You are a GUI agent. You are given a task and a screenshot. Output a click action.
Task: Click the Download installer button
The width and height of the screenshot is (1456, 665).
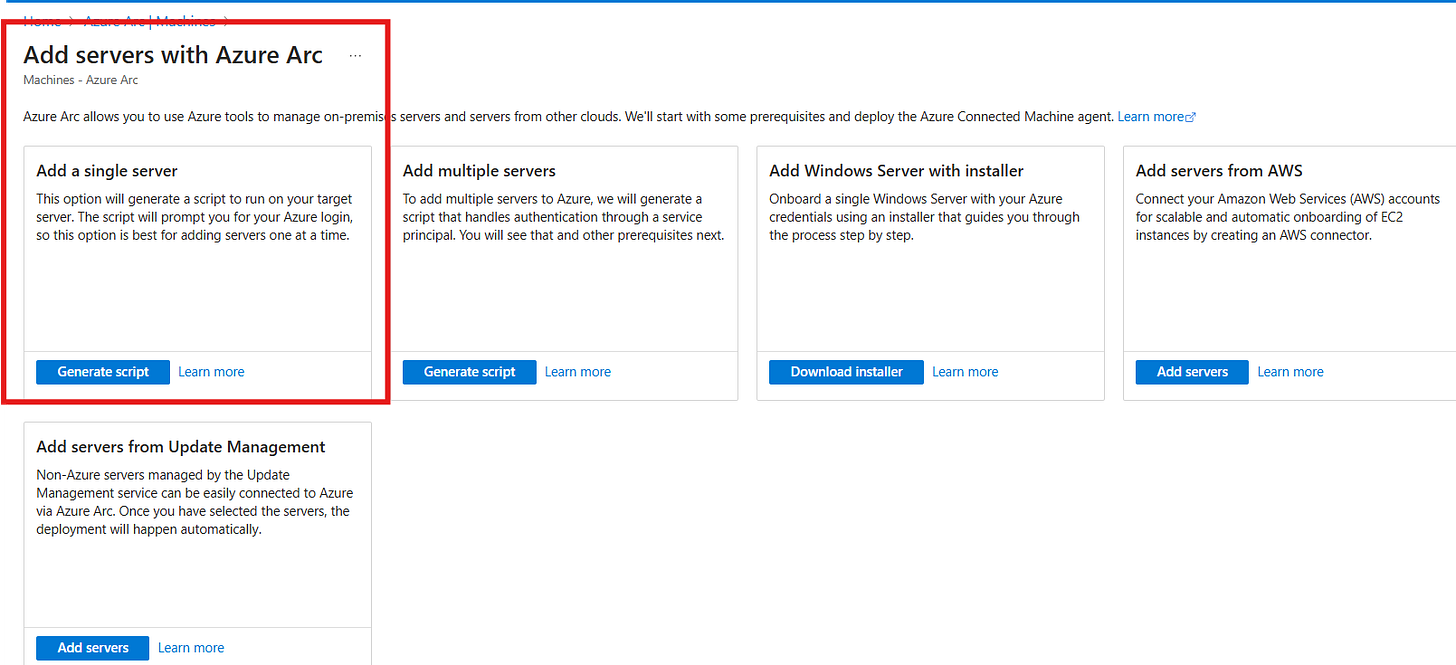tap(846, 372)
